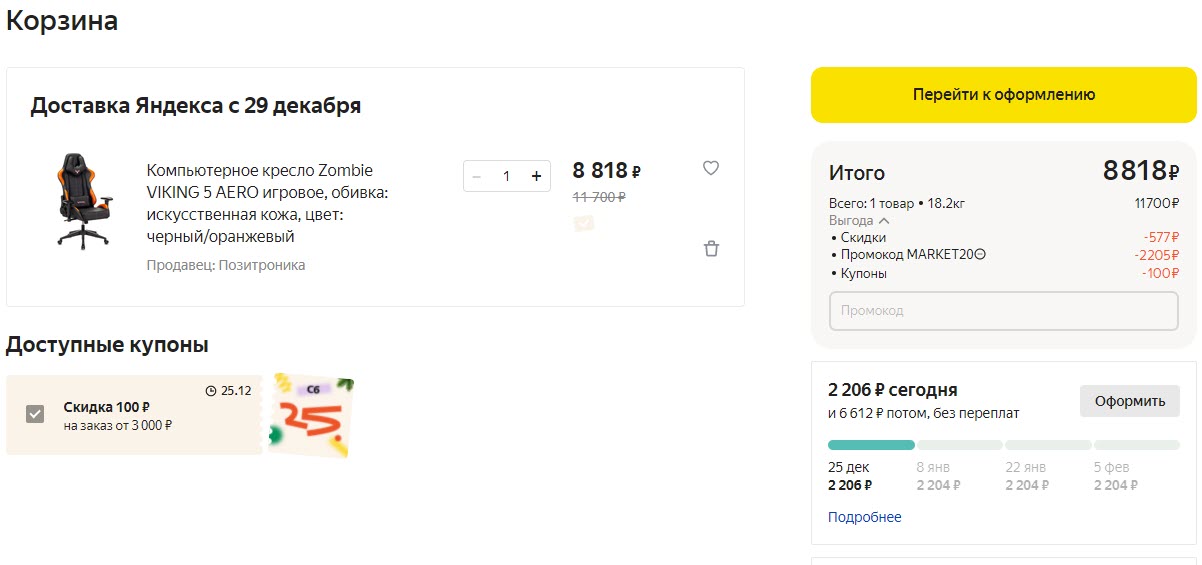Click the Промокод input field
Screen dimensions: 1202x565
point(1004,311)
